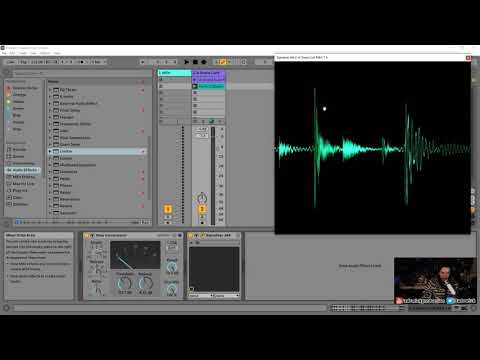This screenshot has height=360, width=480.
Task: Stop playback with the Stop button
Action: (195, 62)
